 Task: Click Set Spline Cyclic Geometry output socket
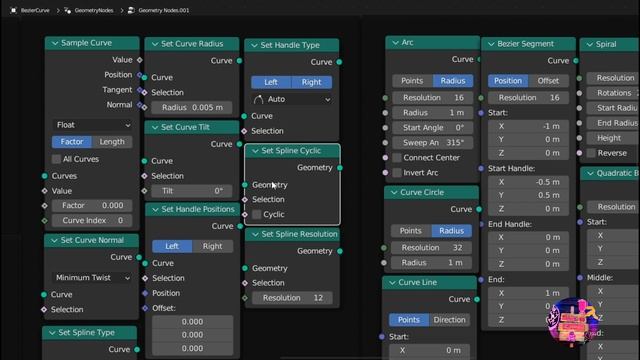[x=340, y=168]
